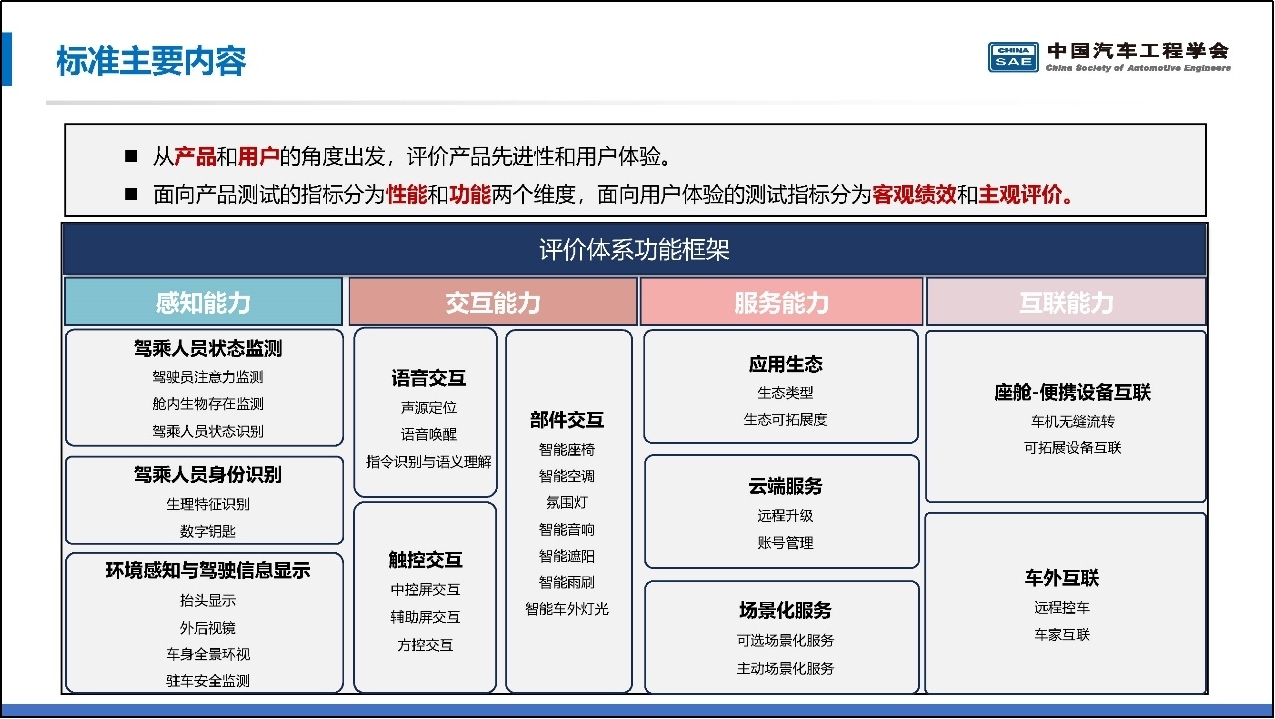Click the 交互能力 column header
Screen dimensions: 1275x719
pyautogui.click(x=493, y=302)
